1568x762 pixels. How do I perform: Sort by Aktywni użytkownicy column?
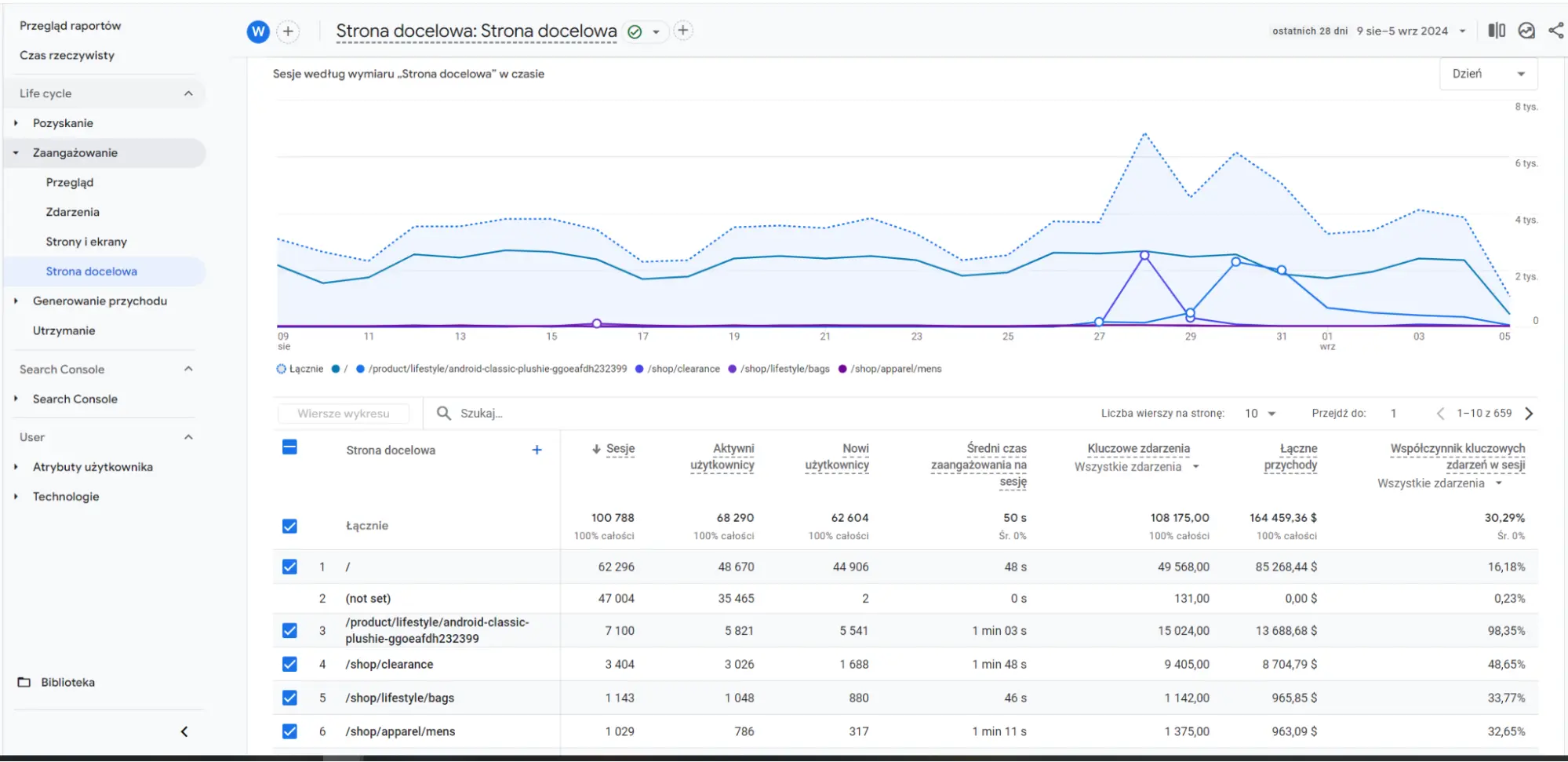point(722,457)
